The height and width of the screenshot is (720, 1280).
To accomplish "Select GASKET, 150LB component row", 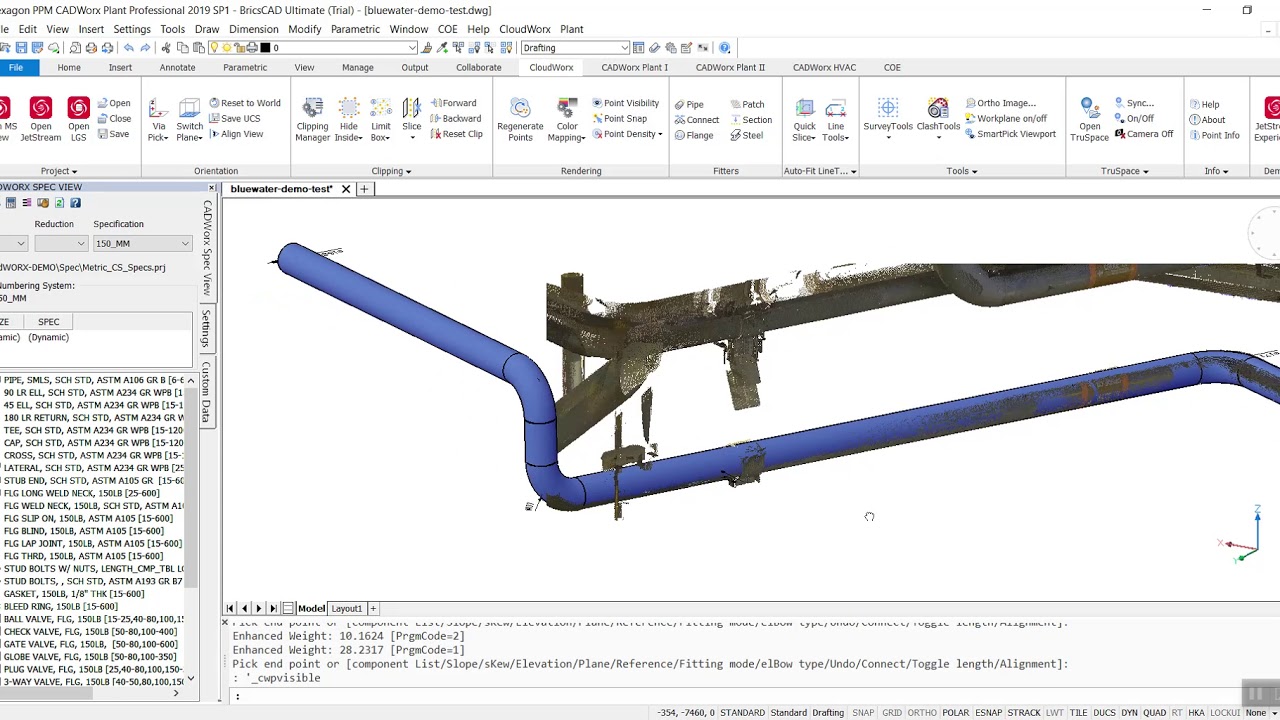I will tap(74, 594).
